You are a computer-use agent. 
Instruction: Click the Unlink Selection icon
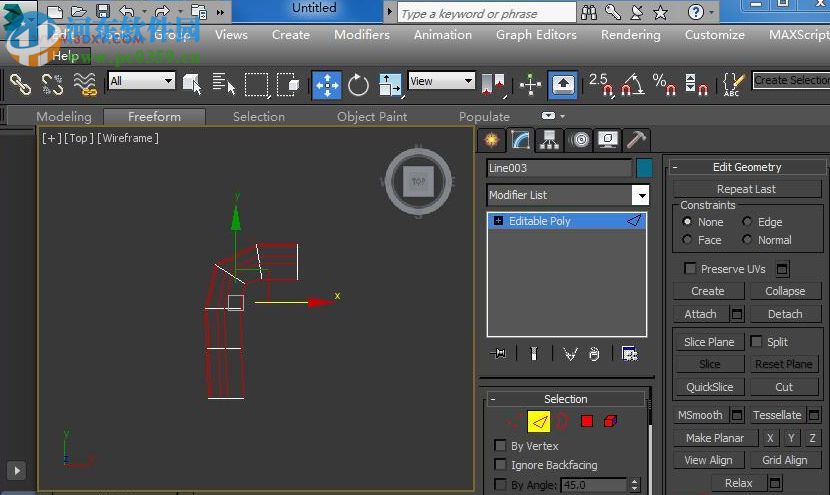(52, 85)
